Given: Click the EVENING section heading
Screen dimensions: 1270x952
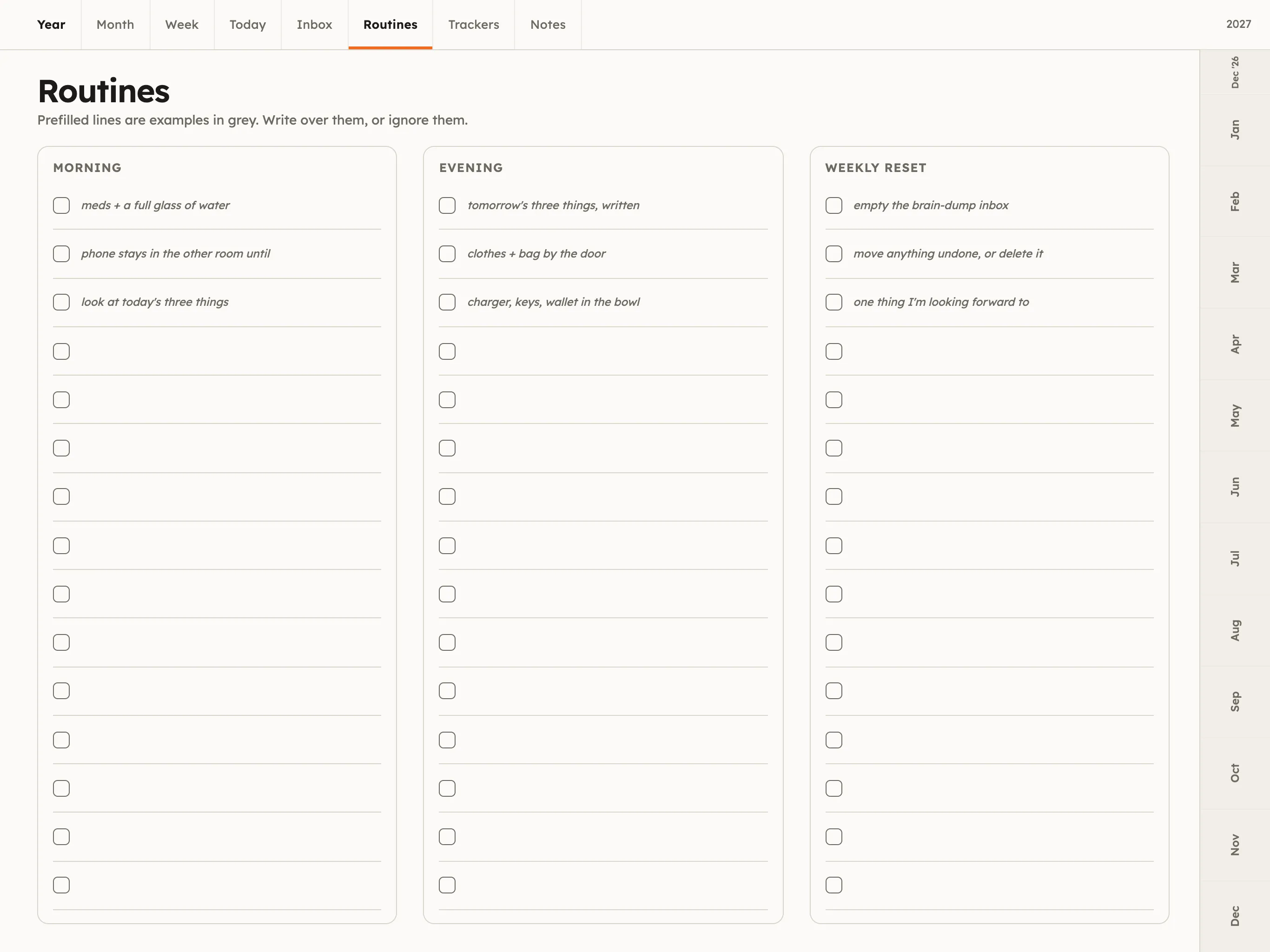Looking at the screenshot, I should [471, 168].
